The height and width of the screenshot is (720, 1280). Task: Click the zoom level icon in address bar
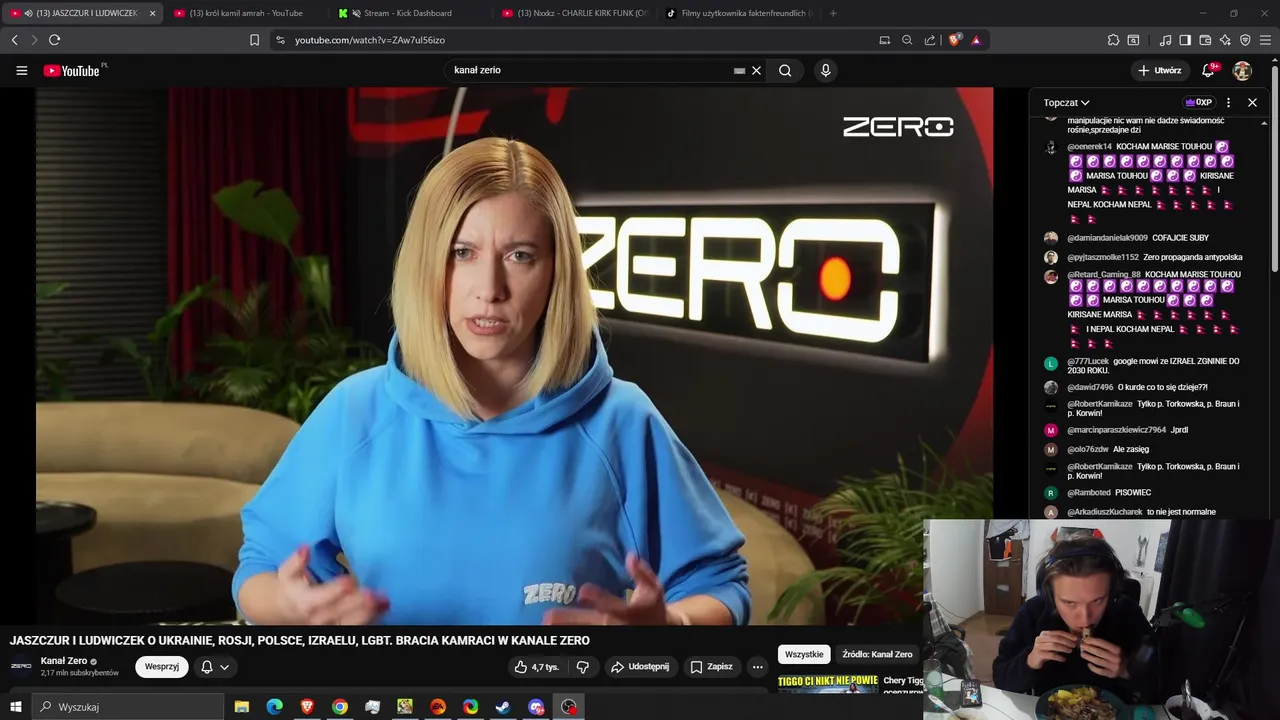[x=907, y=40]
